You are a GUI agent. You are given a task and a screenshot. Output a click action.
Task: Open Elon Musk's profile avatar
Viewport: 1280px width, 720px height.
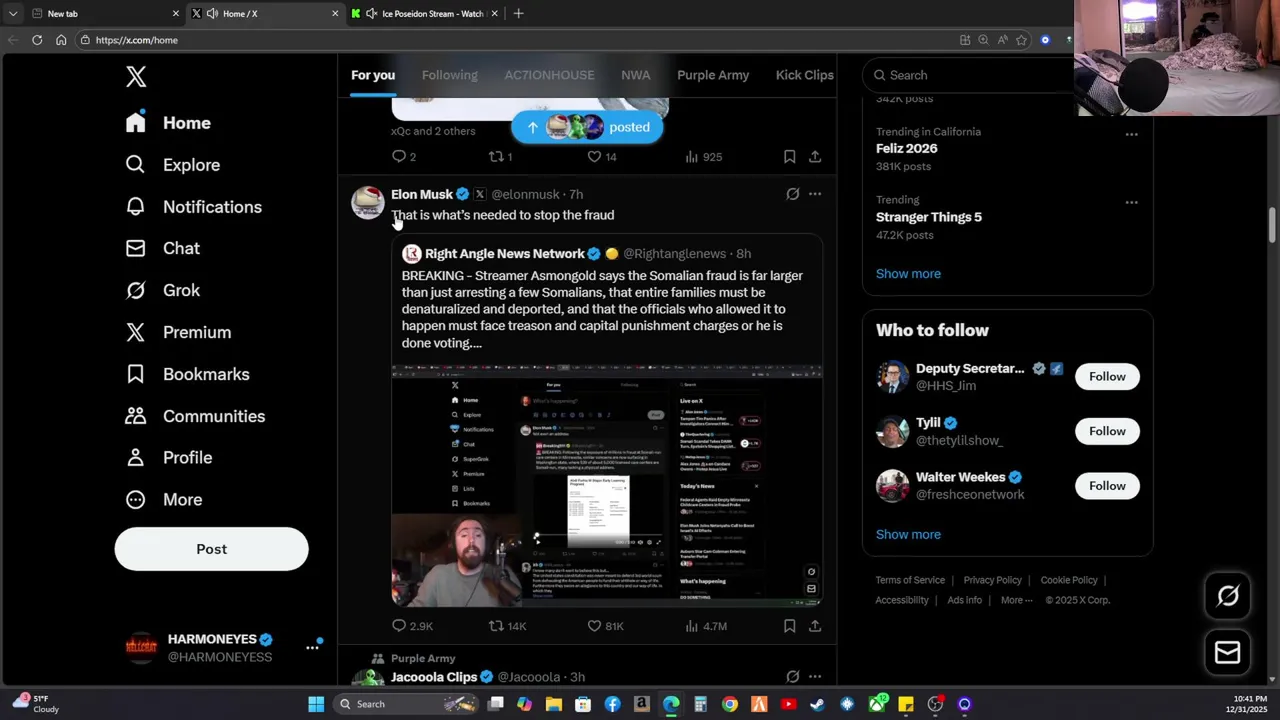[367, 202]
